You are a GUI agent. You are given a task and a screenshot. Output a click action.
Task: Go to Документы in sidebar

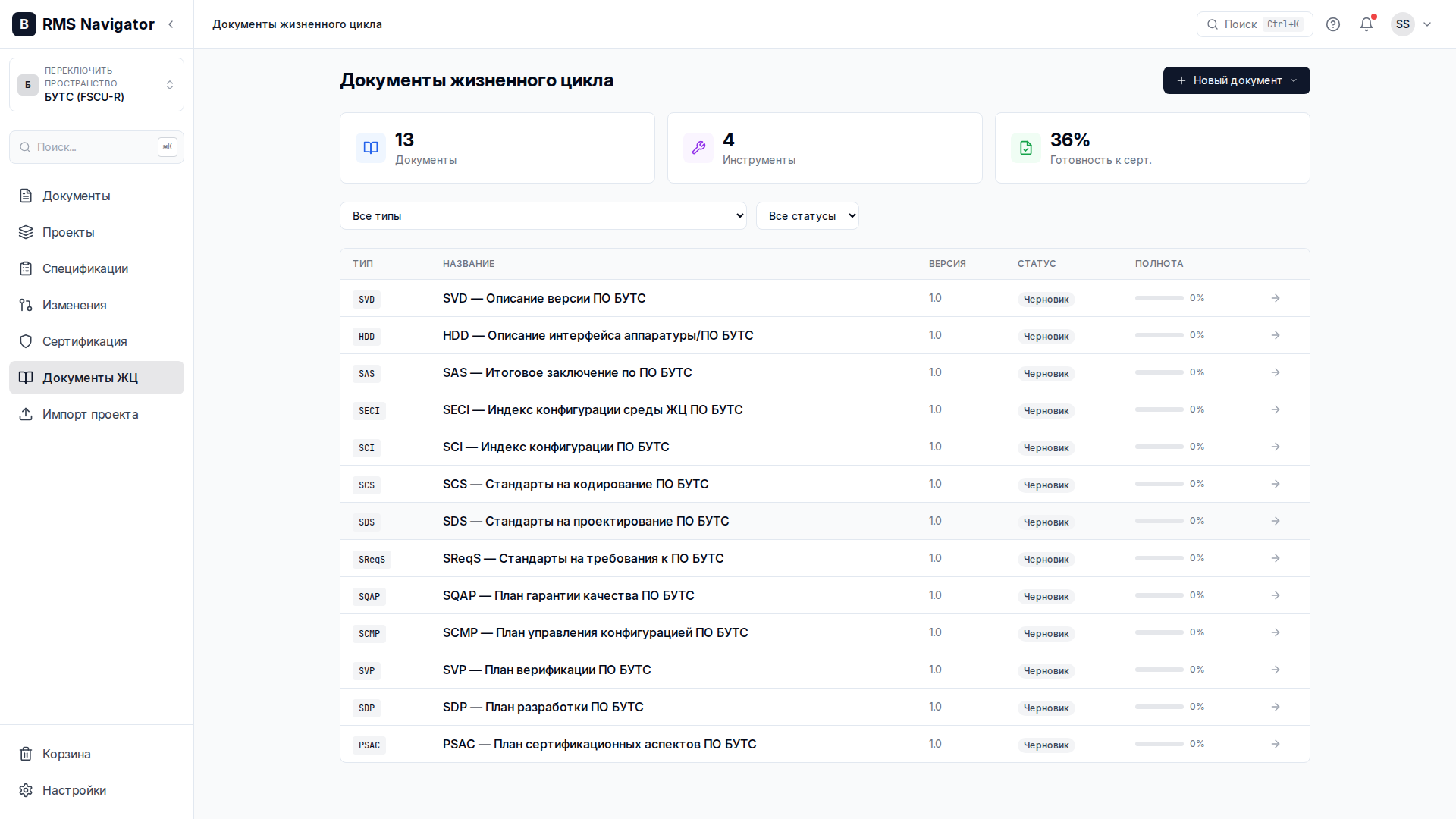pyautogui.click(x=96, y=196)
